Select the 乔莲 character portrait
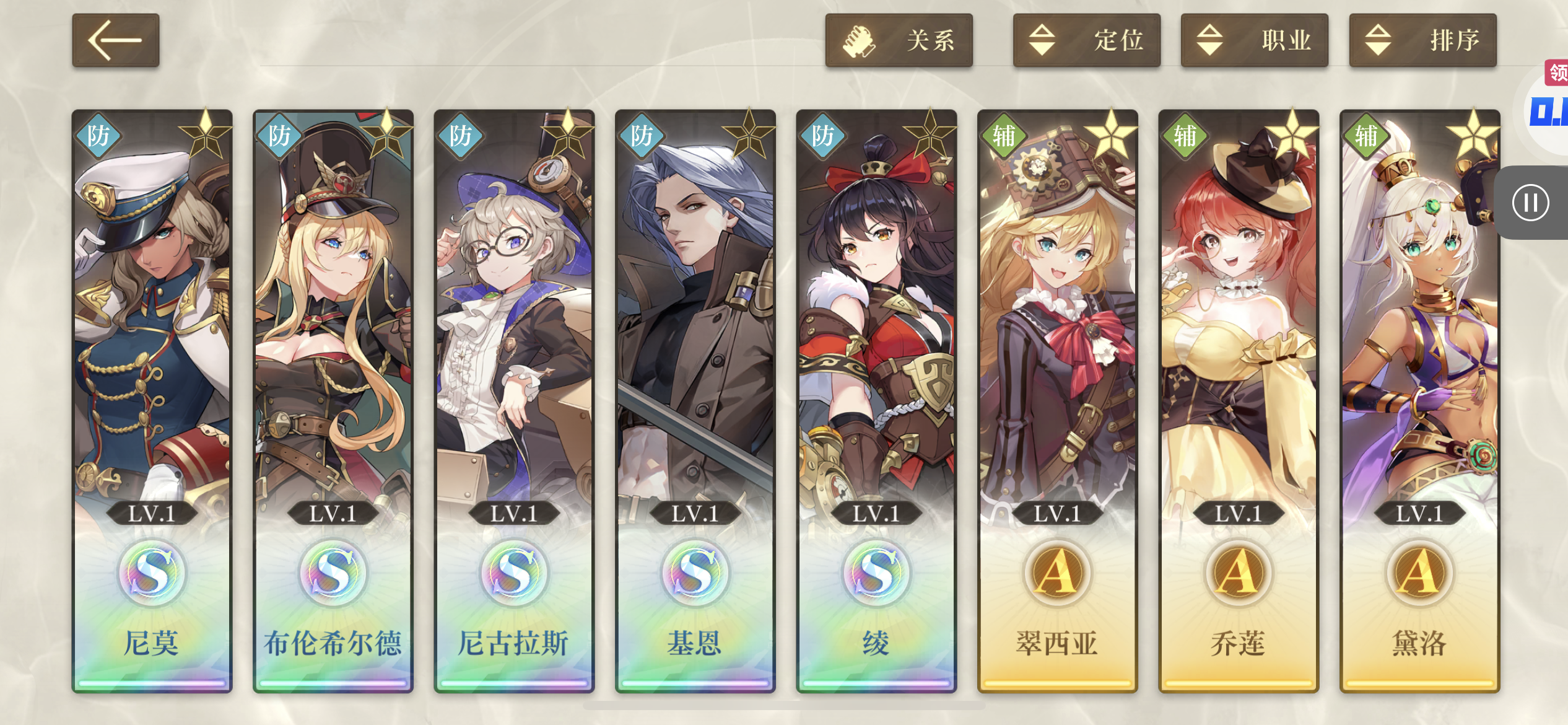This screenshot has width=1568, height=725. (1239, 310)
